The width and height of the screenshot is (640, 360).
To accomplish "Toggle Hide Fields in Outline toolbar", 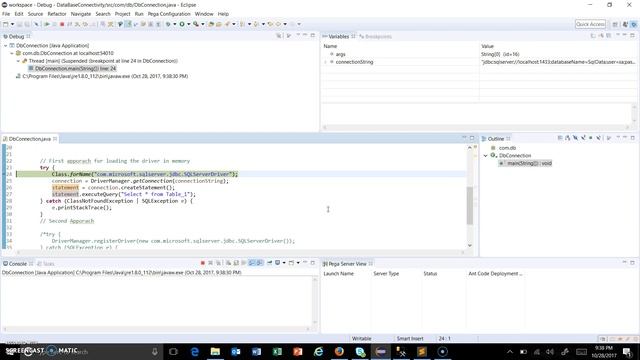I will click(575, 138).
